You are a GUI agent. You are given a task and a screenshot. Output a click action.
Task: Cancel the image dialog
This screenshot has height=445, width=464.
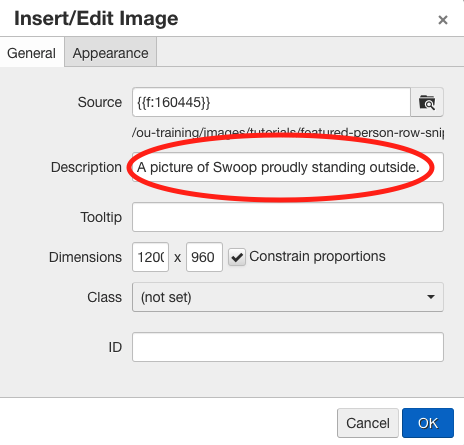pyautogui.click(x=368, y=423)
